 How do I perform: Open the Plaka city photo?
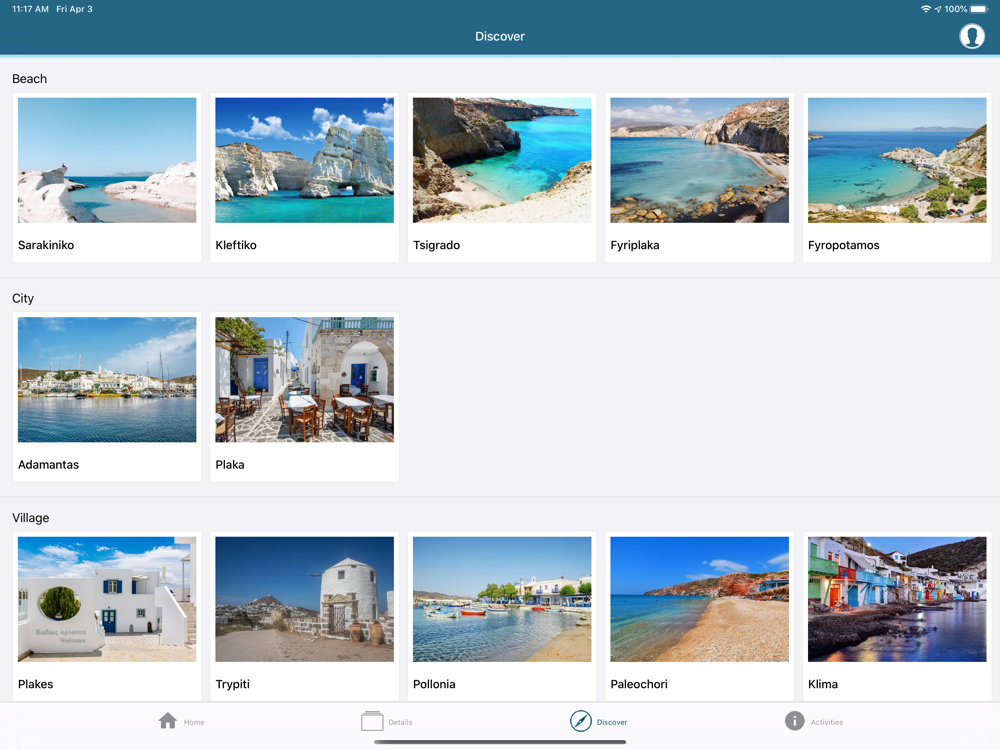pyautogui.click(x=304, y=380)
